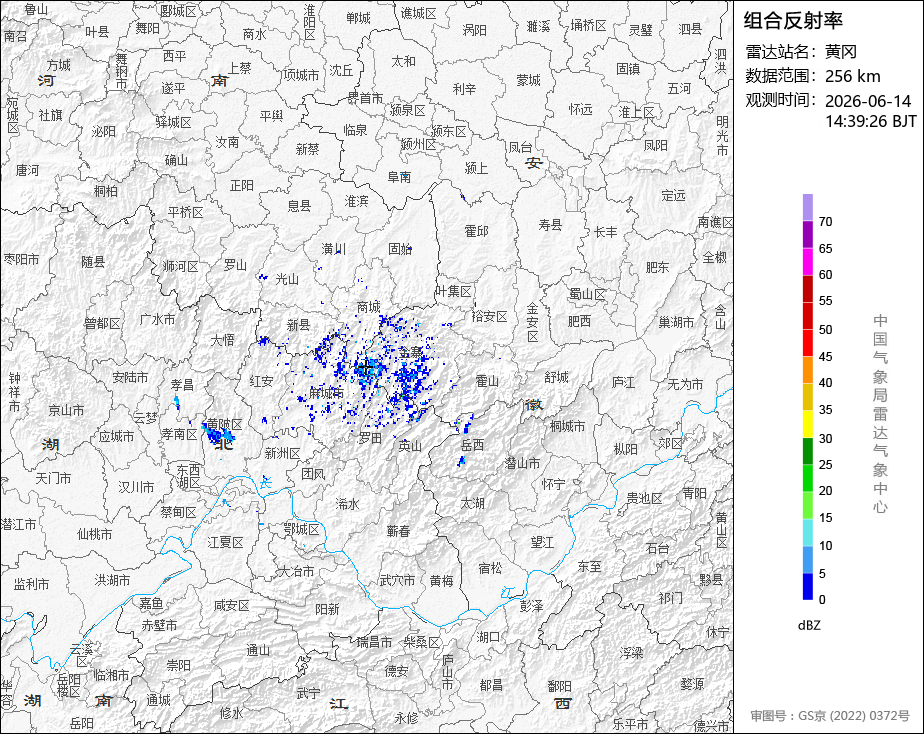Select the 黄陂区 district label
The image size is (924, 734).
click(225, 424)
